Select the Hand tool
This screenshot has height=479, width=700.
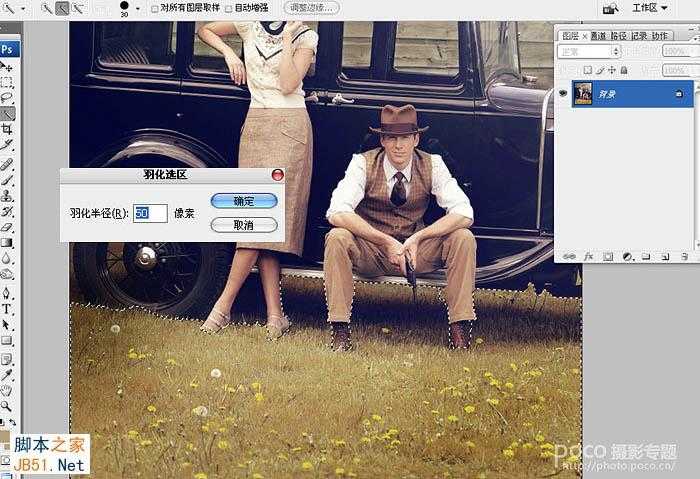pyautogui.click(x=7, y=391)
